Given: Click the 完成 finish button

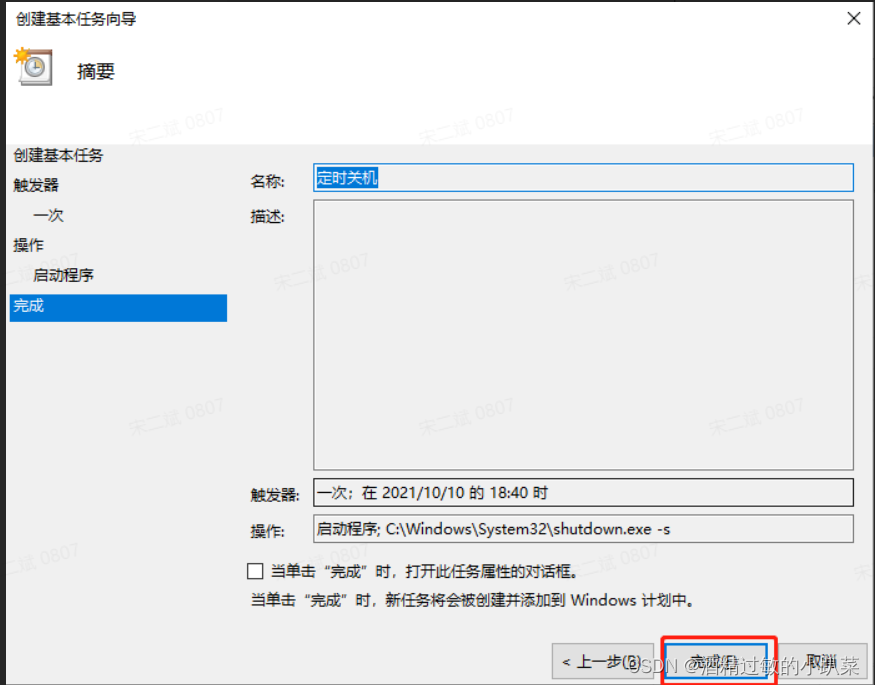Looking at the screenshot, I should 717,662.
